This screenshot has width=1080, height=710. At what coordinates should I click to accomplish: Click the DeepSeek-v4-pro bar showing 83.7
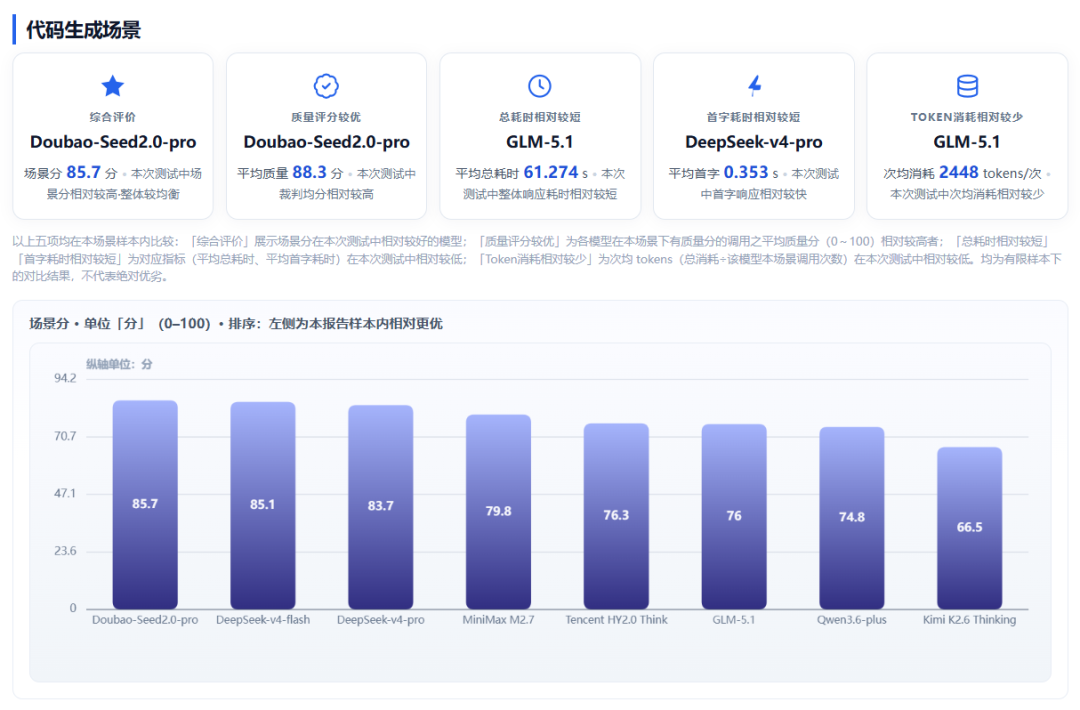(x=380, y=508)
